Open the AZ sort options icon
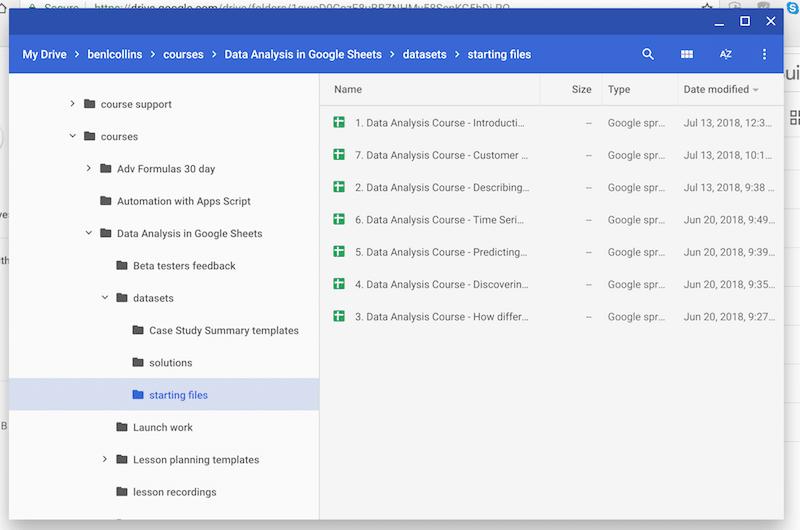The image size is (800, 530). point(726,54)
